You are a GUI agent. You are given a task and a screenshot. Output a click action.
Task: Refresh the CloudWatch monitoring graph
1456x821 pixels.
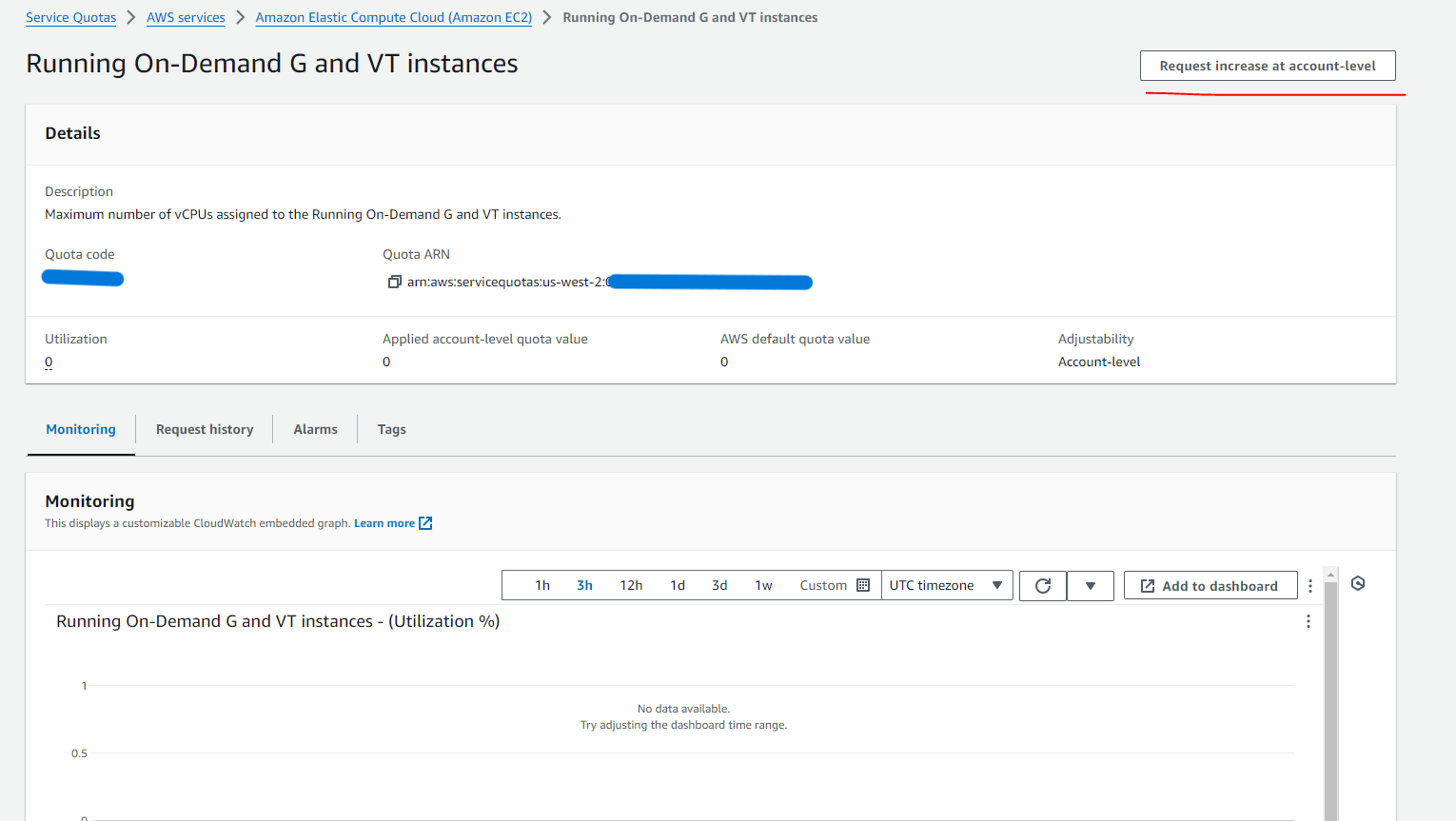point(1042,585)
